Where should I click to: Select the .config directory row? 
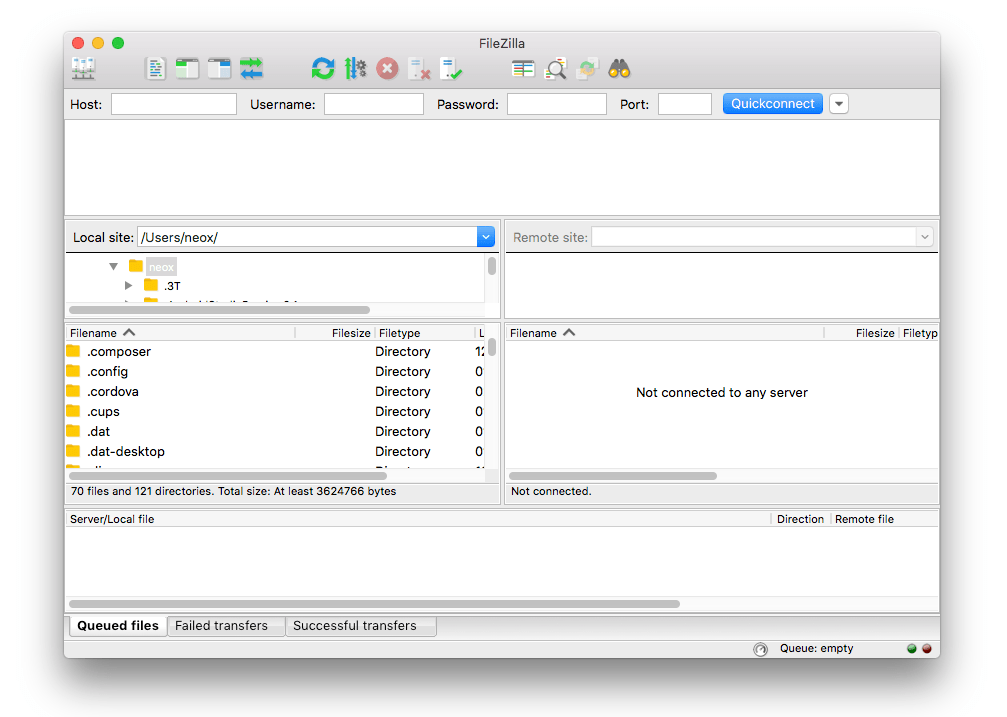pos(276,371)
